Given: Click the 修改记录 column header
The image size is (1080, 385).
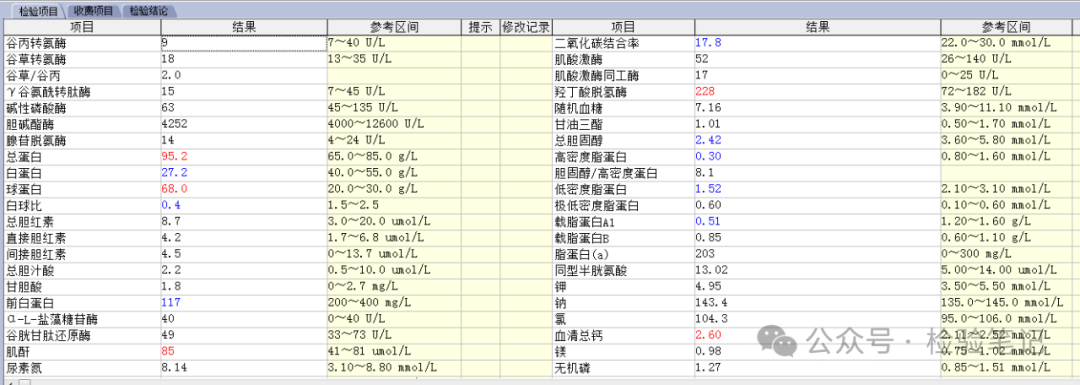Looking at the screenshot, I should [x=526, y=27].
